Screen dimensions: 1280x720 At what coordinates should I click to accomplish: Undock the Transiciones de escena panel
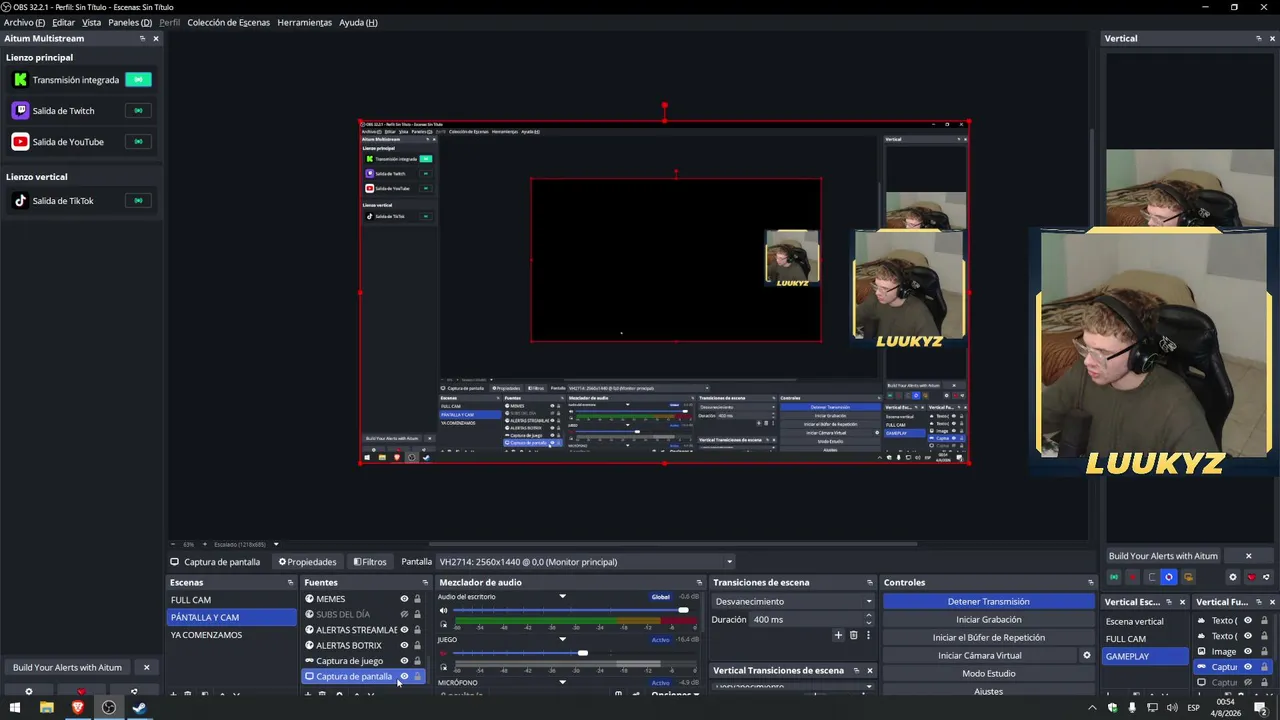(870, 582)
